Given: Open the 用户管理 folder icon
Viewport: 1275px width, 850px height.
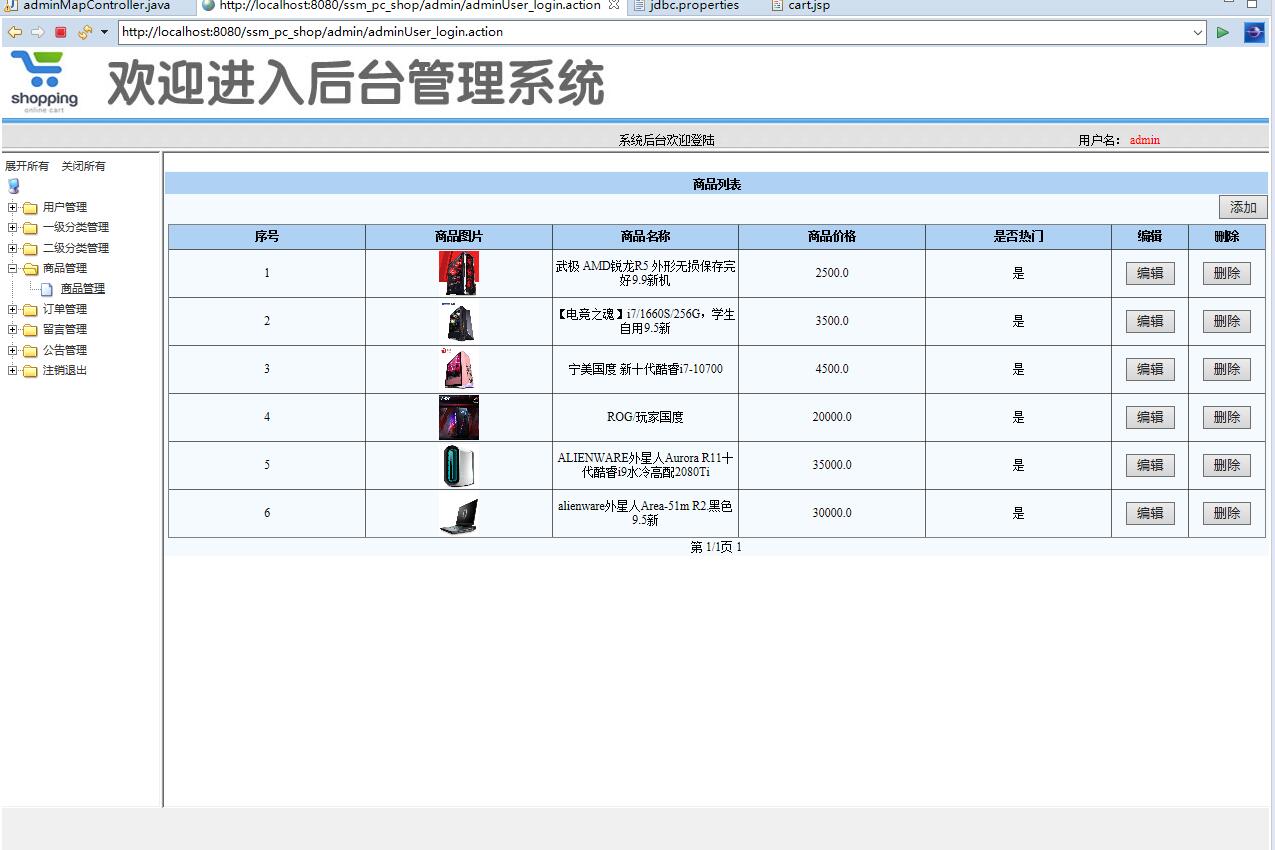Looking at the screenshot, I should coord(30,207).
